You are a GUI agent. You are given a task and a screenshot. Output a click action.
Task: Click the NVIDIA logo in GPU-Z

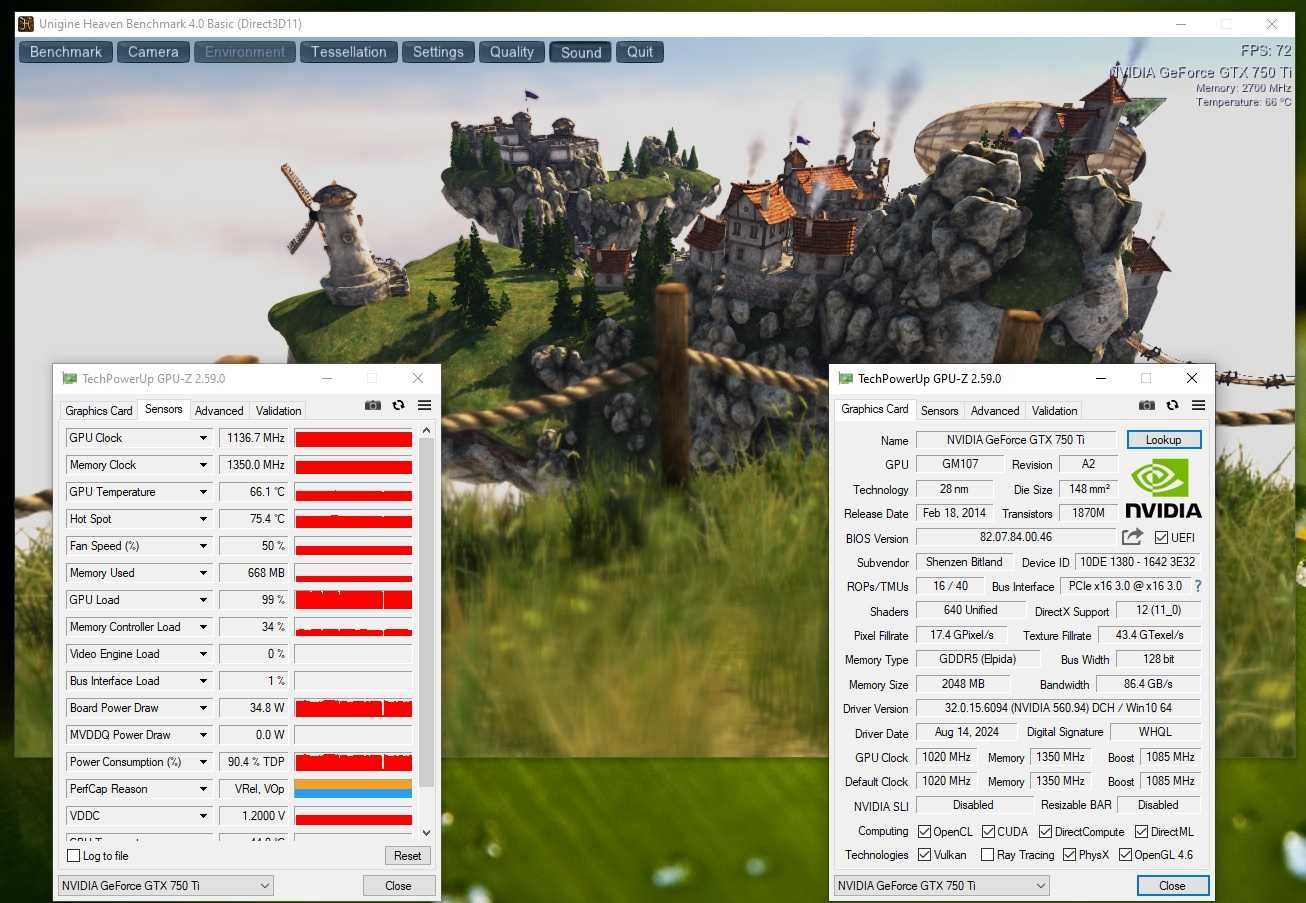pyautogui.click(x=1163, y=489)
